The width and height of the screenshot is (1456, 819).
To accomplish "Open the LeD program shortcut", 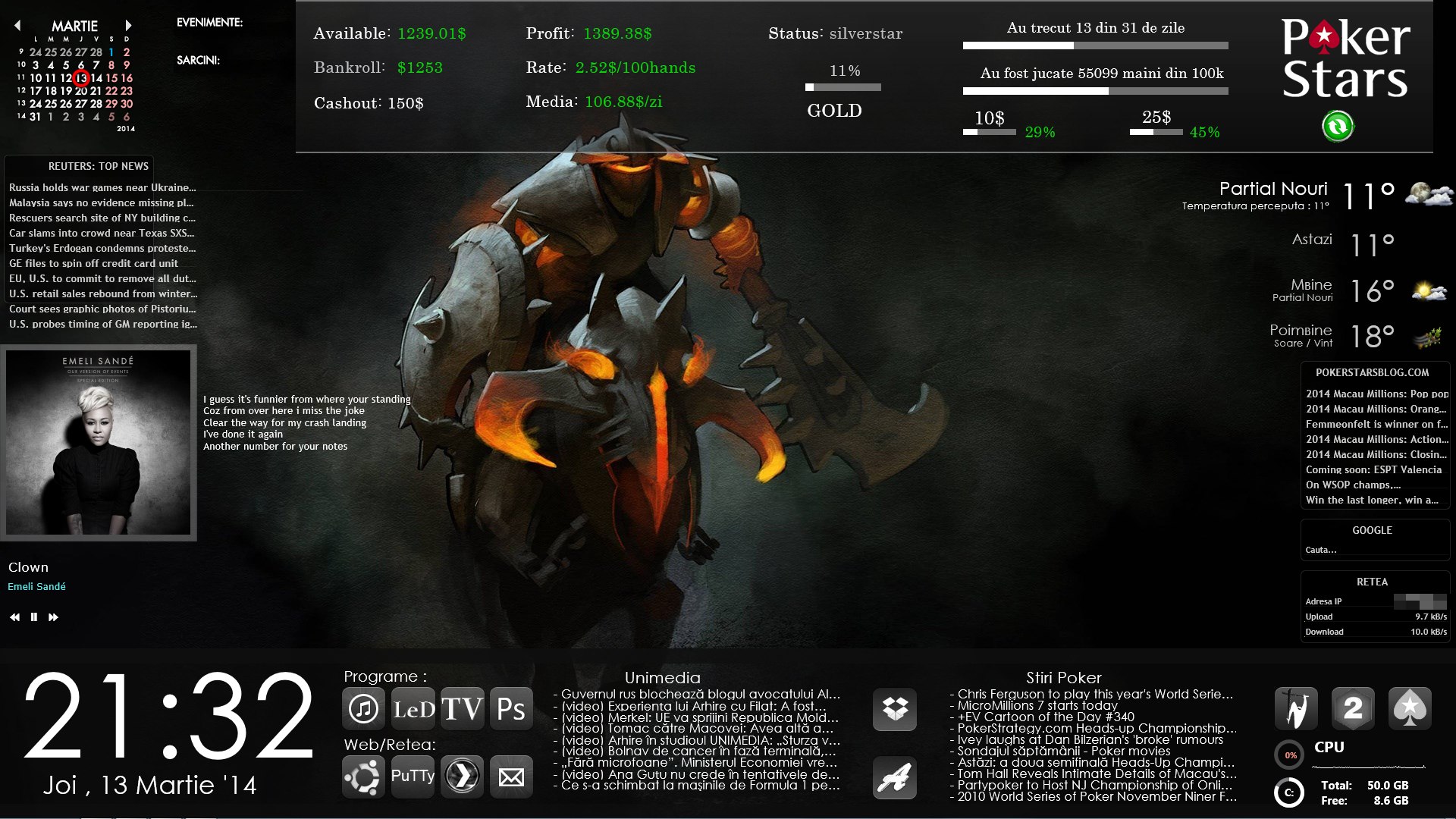I will click(x=413, y=709).
